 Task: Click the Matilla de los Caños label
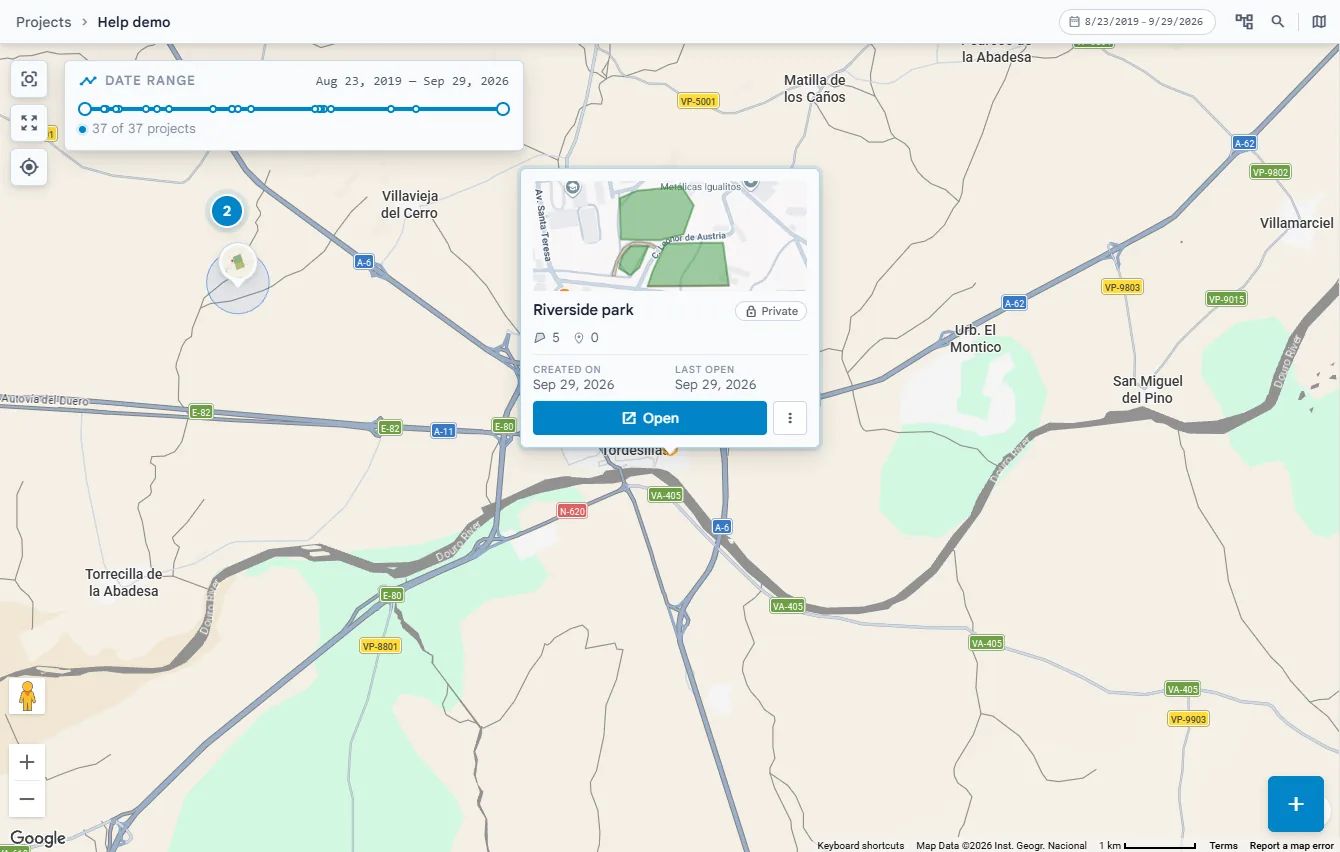coord(815,89)
